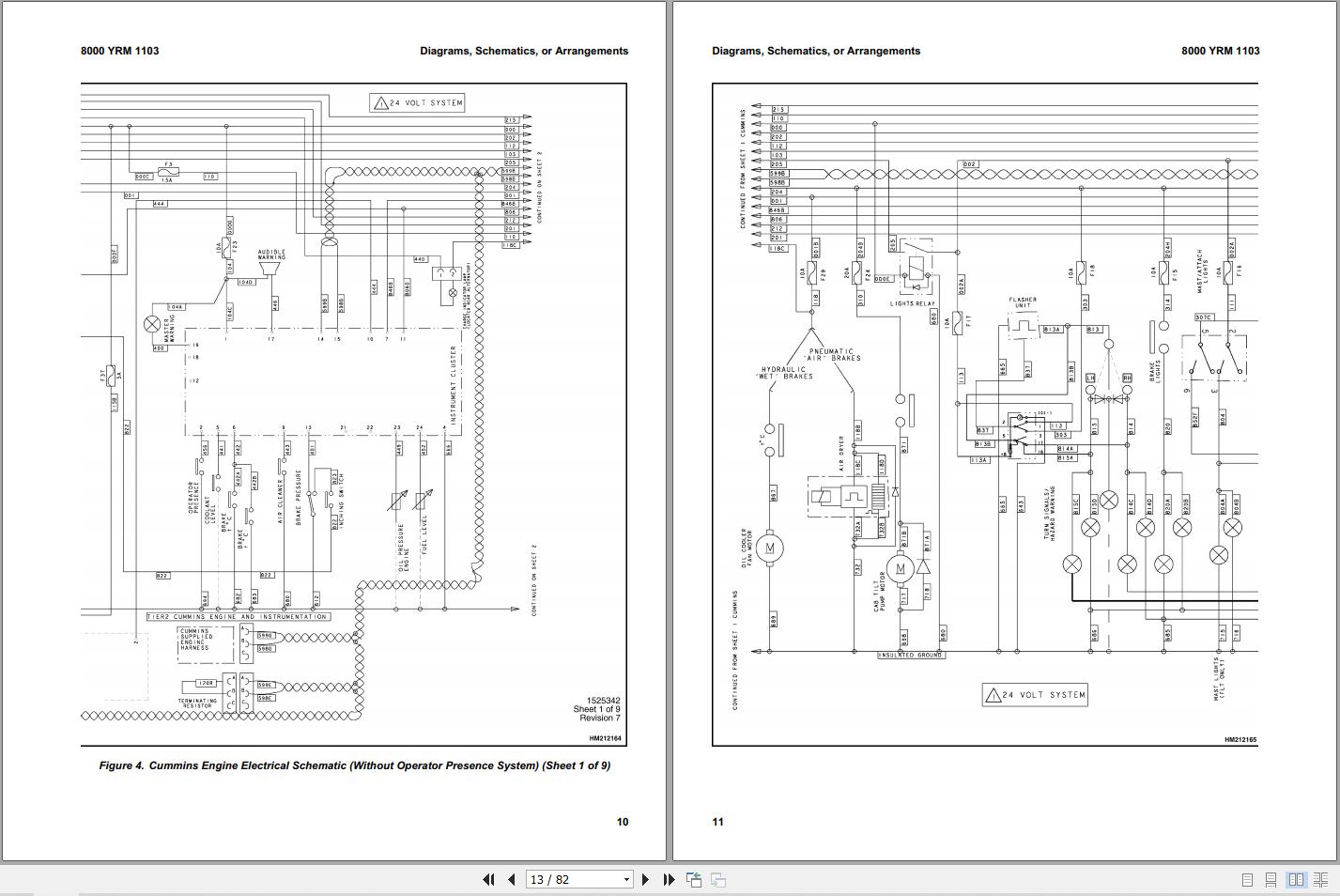The image size is (1340, 896).
Task: Jump to the last page
Action: click(x=669, y=880)
